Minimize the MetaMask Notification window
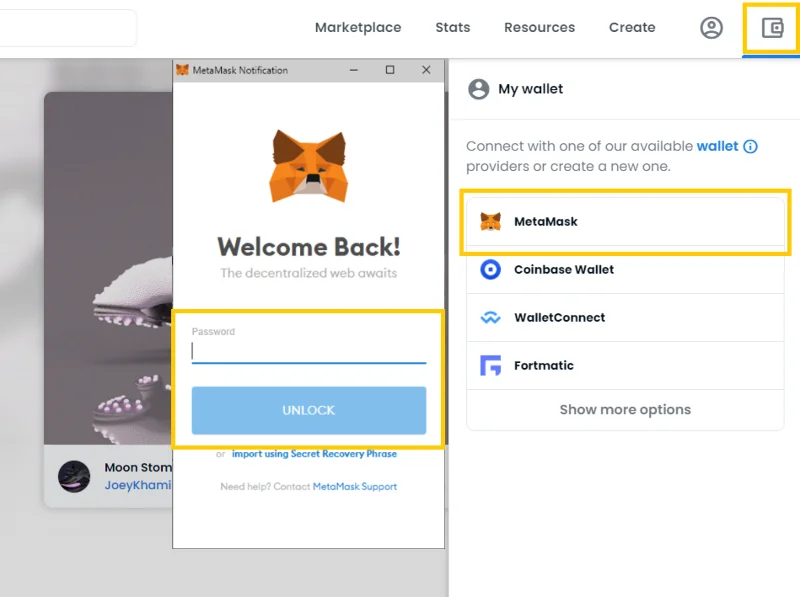The width and height of the screenshot is (800, 597). (x=354, y=70)
